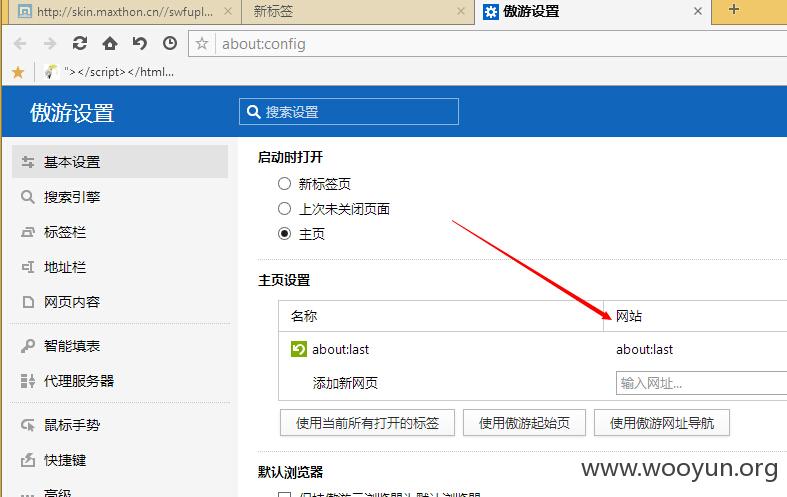This screenshot has height=497, width=787.
Task: Click the 名称 column header
Action: (304, 316)
